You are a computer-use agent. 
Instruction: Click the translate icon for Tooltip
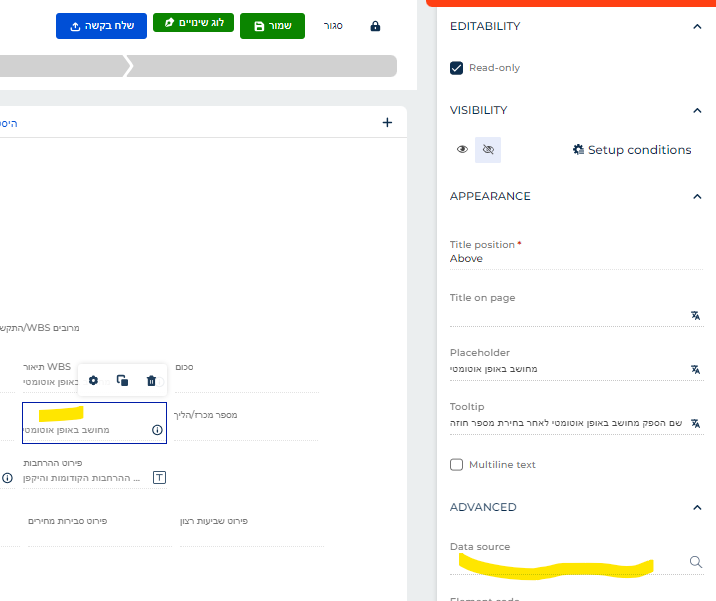[695, 423]
